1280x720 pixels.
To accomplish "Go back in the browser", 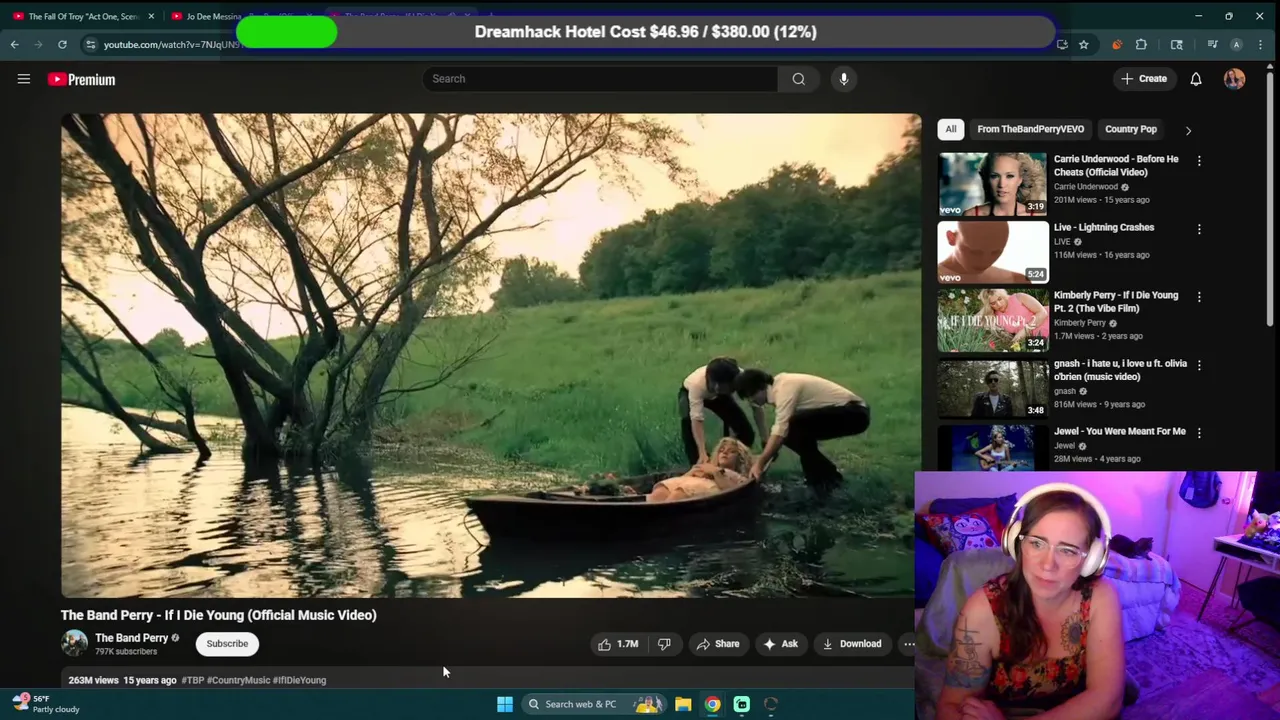I will coord(14,44).
